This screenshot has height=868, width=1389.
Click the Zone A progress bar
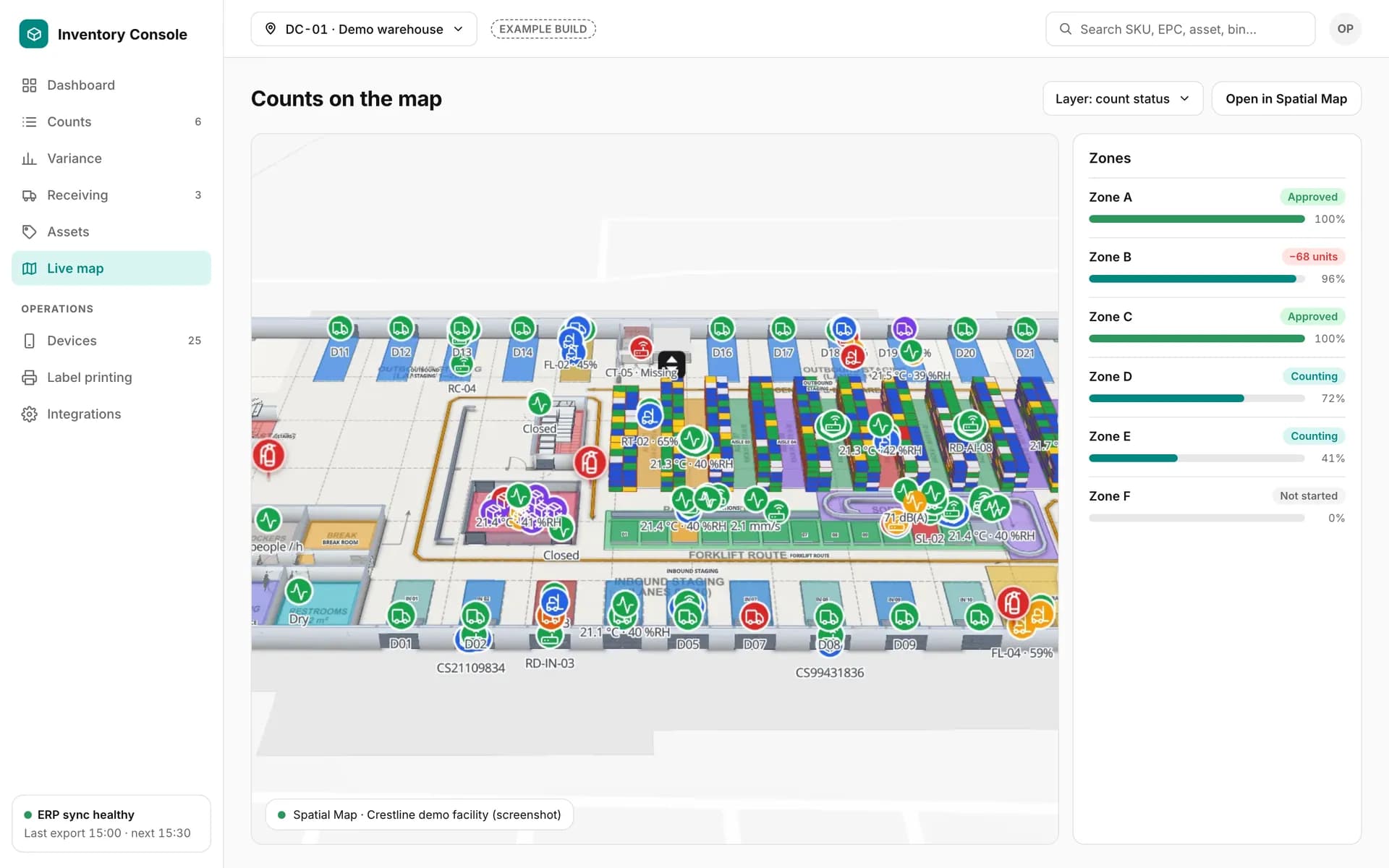click(x=1197, y=219)
